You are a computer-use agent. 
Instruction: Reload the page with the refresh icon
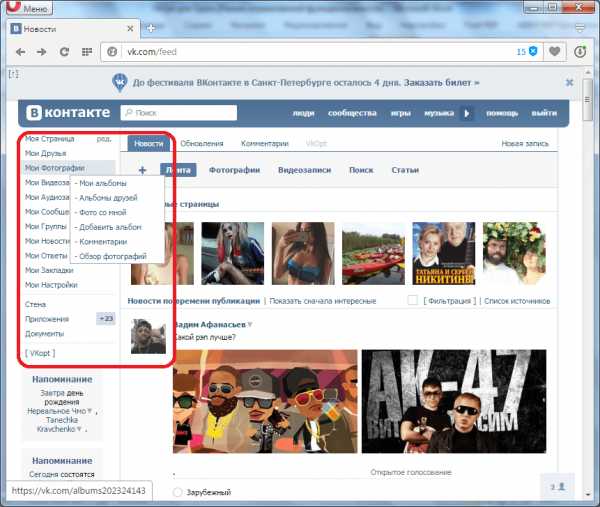(x=64, y=52)
